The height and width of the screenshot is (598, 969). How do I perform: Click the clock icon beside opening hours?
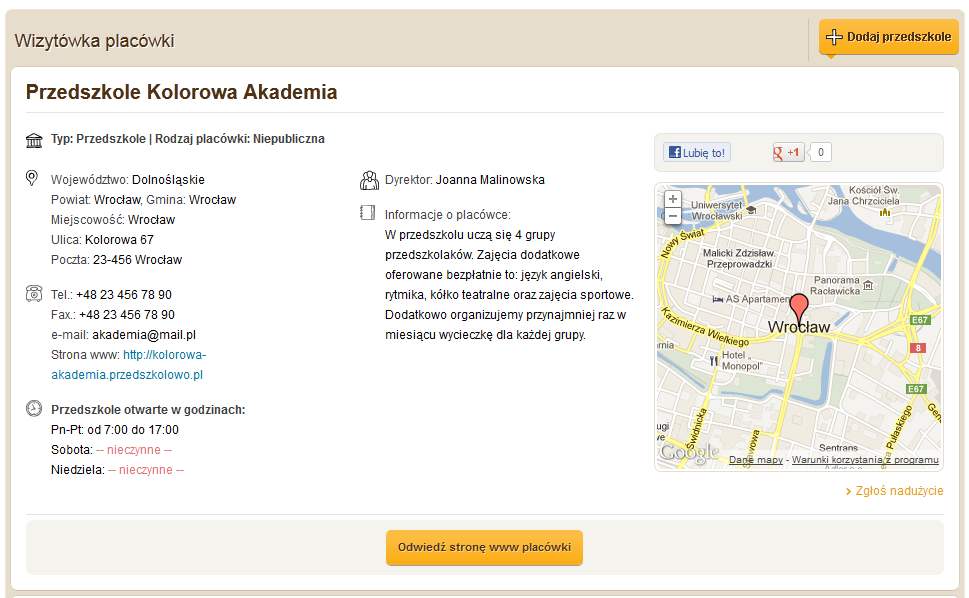[34, 408]
